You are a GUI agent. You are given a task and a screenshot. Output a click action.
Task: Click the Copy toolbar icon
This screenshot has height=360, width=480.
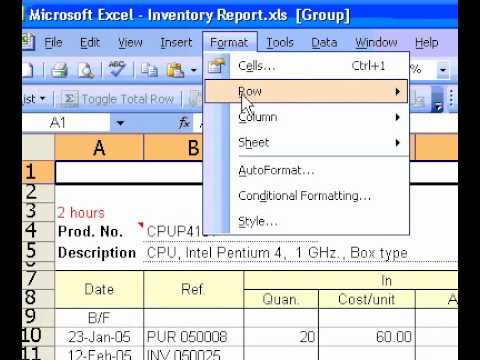149,70
